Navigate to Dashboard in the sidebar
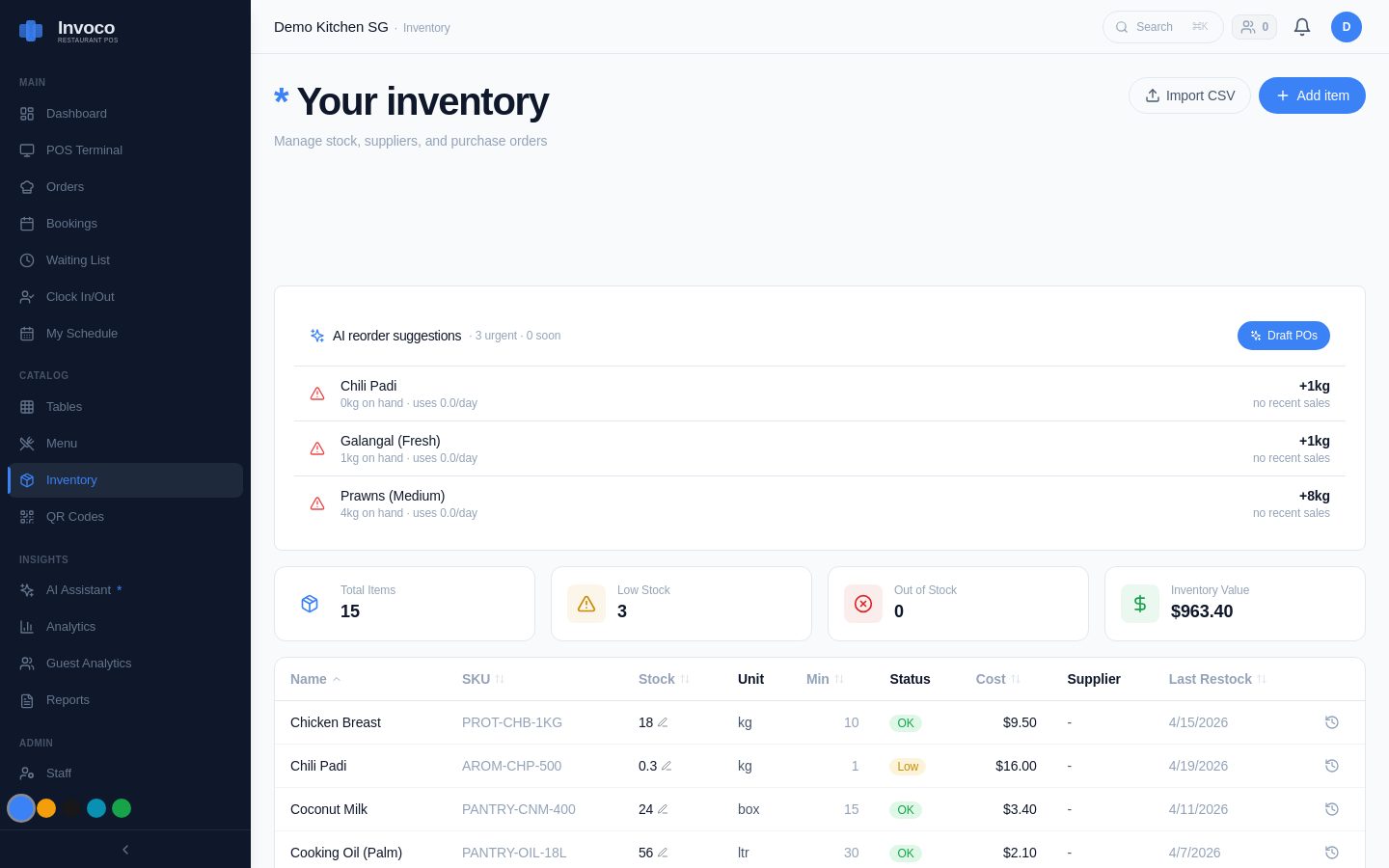1389x868 pixels. 76,113
